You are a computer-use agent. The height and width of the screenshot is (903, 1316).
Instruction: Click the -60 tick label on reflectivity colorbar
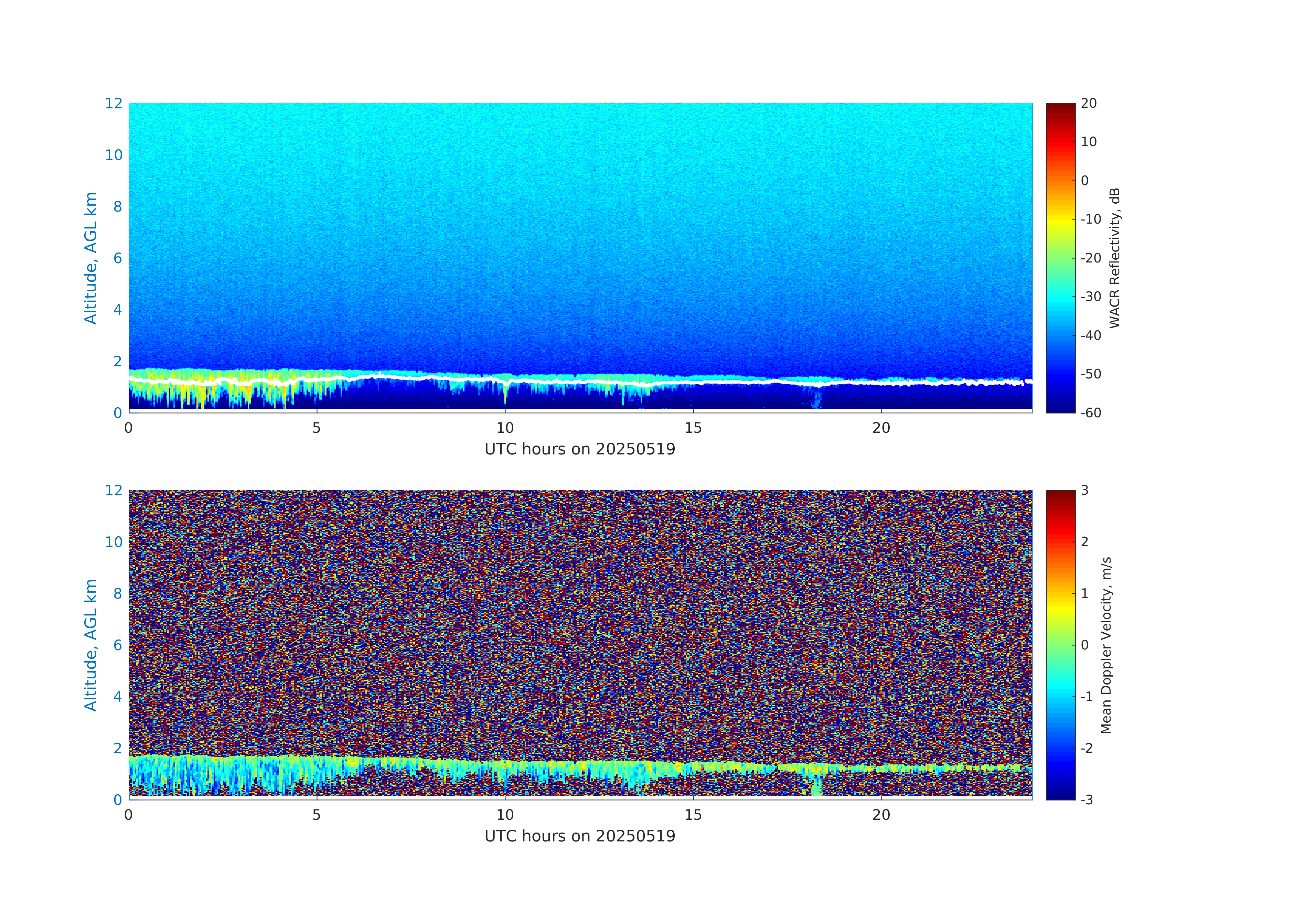coord(1091,413)
